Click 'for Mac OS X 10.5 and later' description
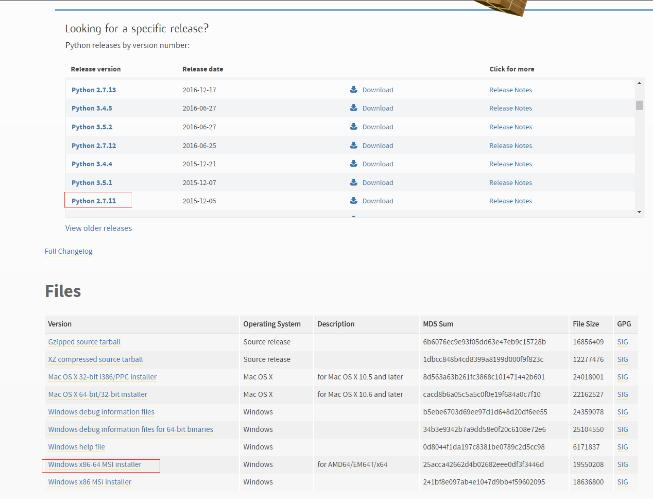653x499 pixels. pos(360,377)
